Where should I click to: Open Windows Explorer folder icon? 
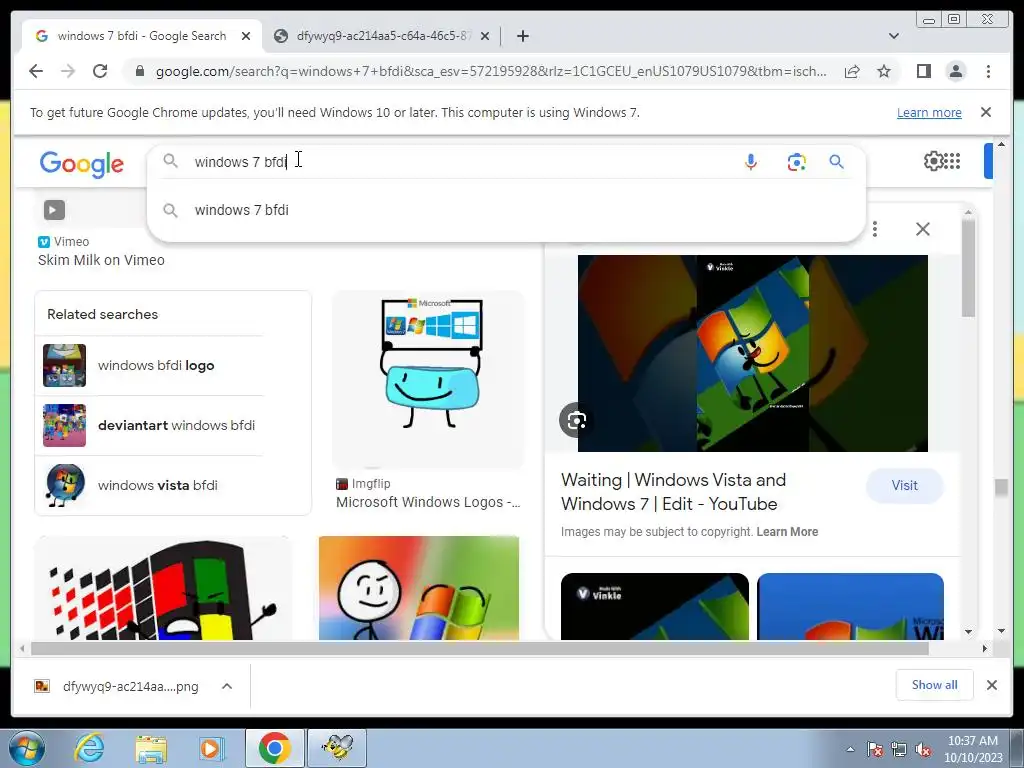tap(151, 748)
